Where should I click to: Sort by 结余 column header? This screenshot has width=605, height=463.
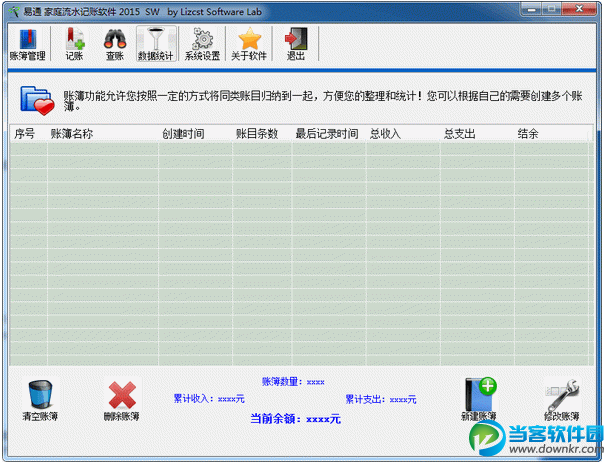coord(551,134)
